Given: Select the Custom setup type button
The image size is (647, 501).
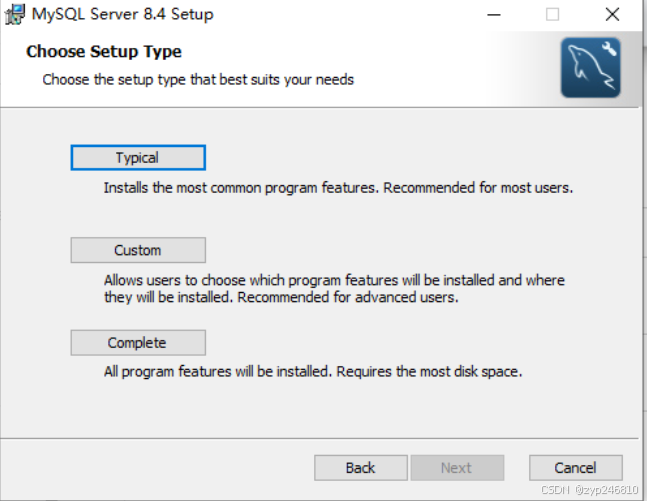Looking at the screenshot, I should (x=138, y=250).
